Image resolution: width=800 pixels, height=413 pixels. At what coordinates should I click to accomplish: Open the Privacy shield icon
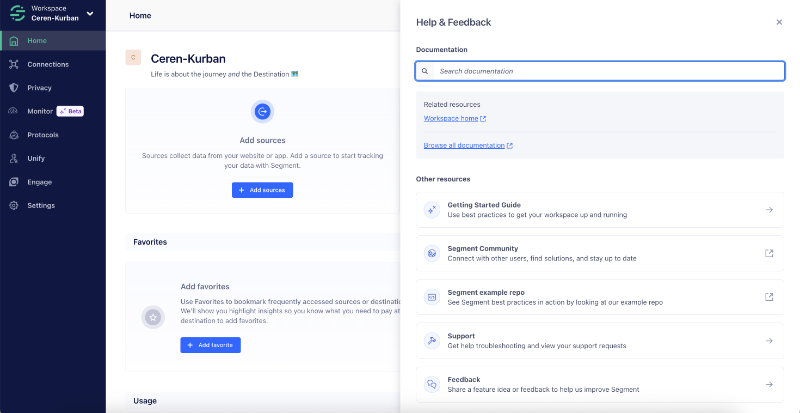14,88
